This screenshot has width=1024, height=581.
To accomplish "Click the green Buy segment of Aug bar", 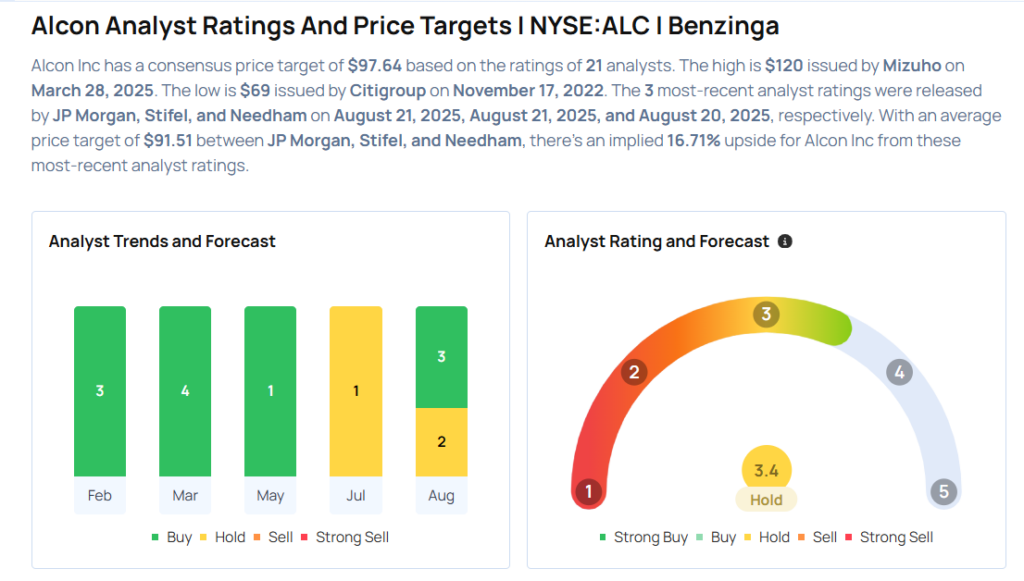I will click(441, 357).
